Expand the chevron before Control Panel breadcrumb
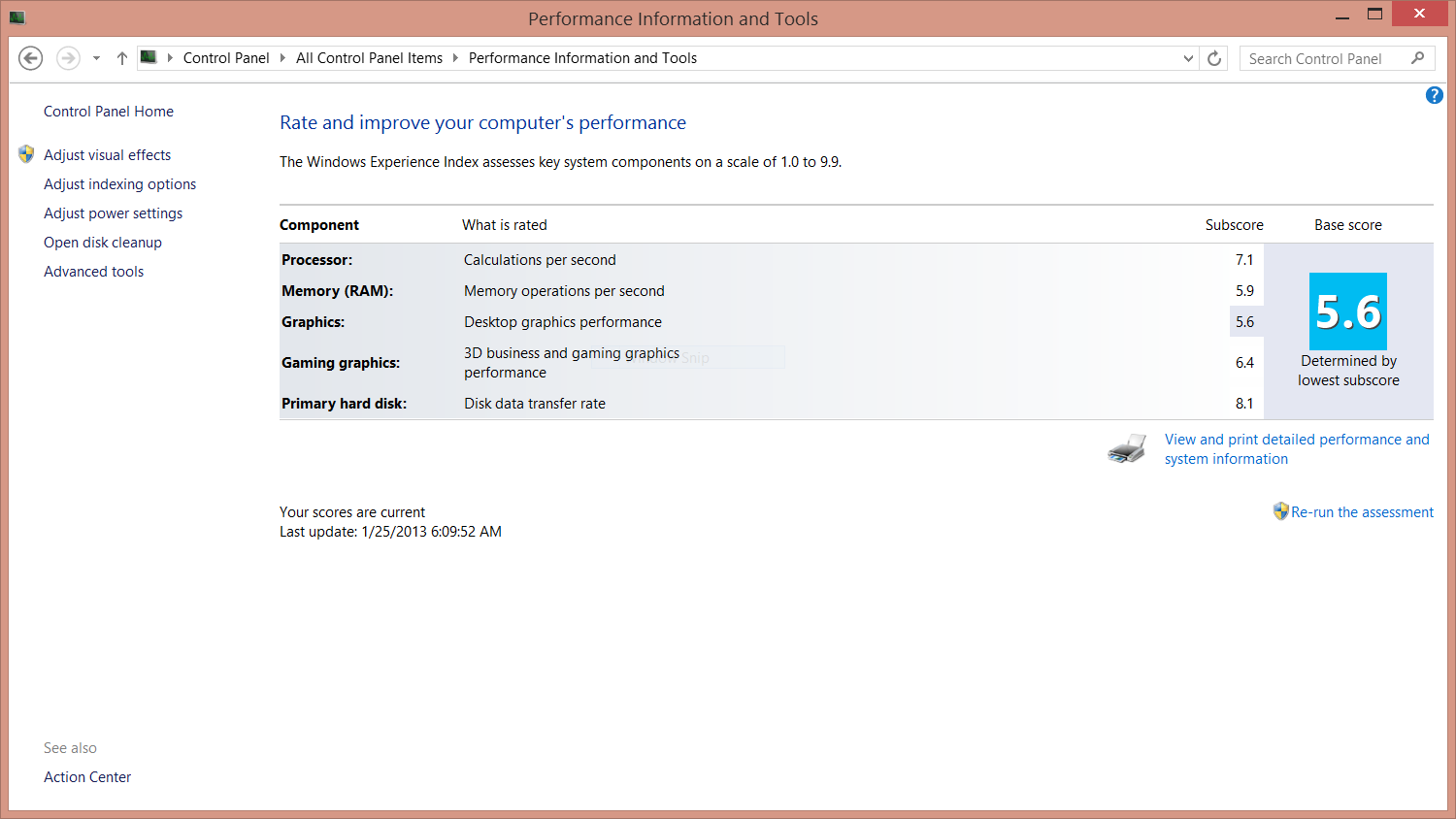This screenshot has height=819, width=1456. (170, 58)
